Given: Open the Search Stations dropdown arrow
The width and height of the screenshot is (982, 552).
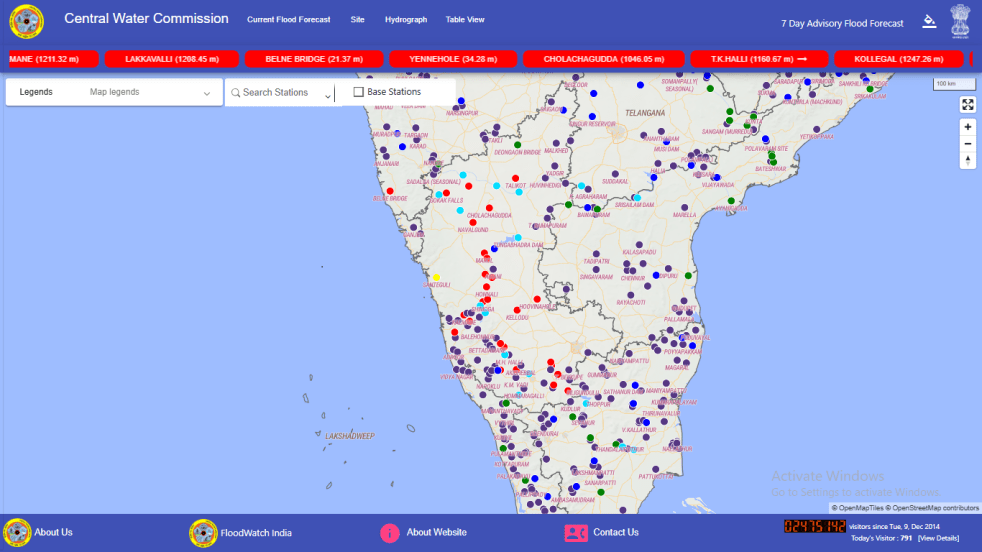Looking at the screenshot, I should (x=328, y=94).
